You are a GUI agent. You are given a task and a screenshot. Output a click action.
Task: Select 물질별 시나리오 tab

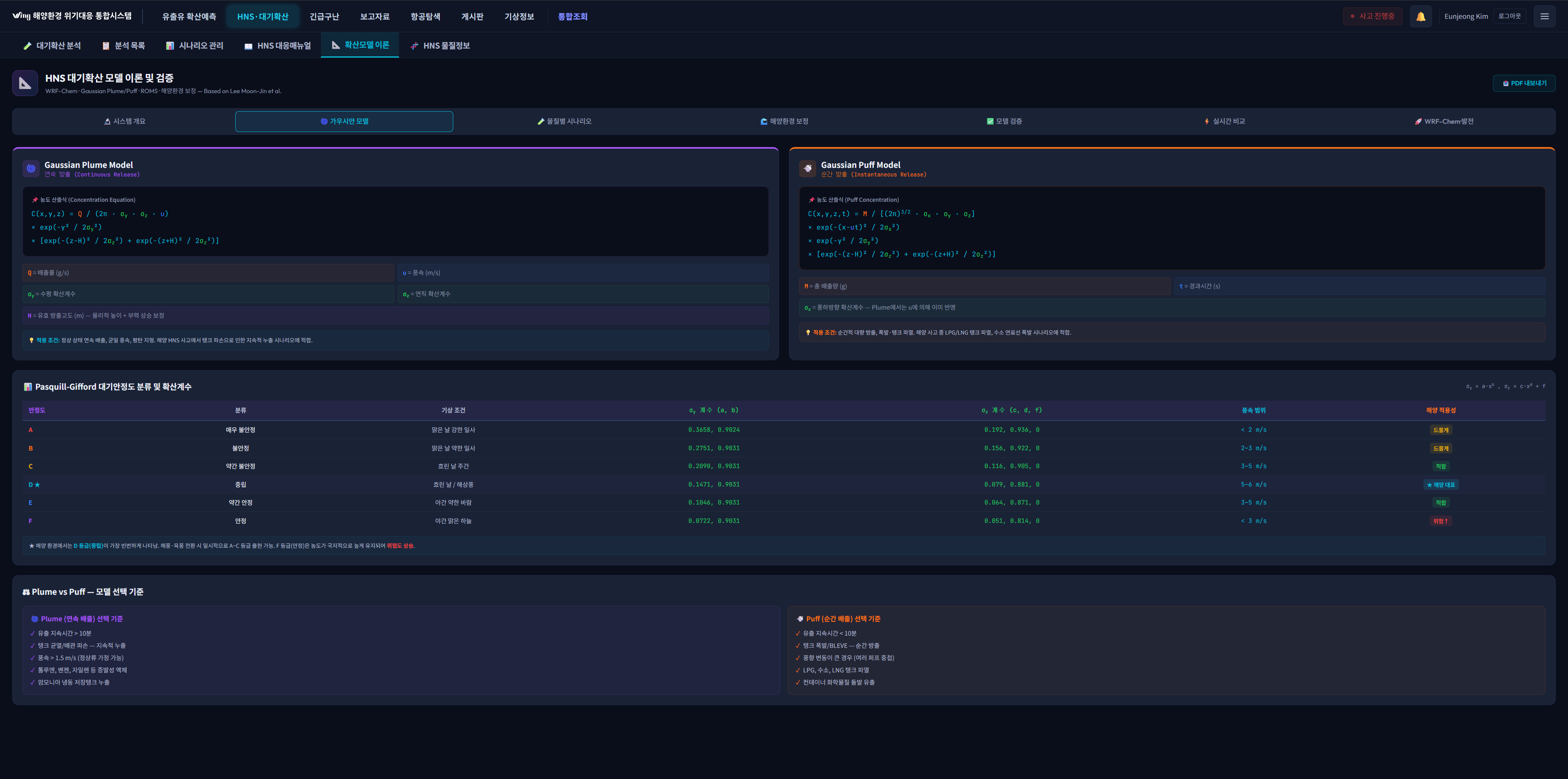pyautogui.click(x=564, y=121)
